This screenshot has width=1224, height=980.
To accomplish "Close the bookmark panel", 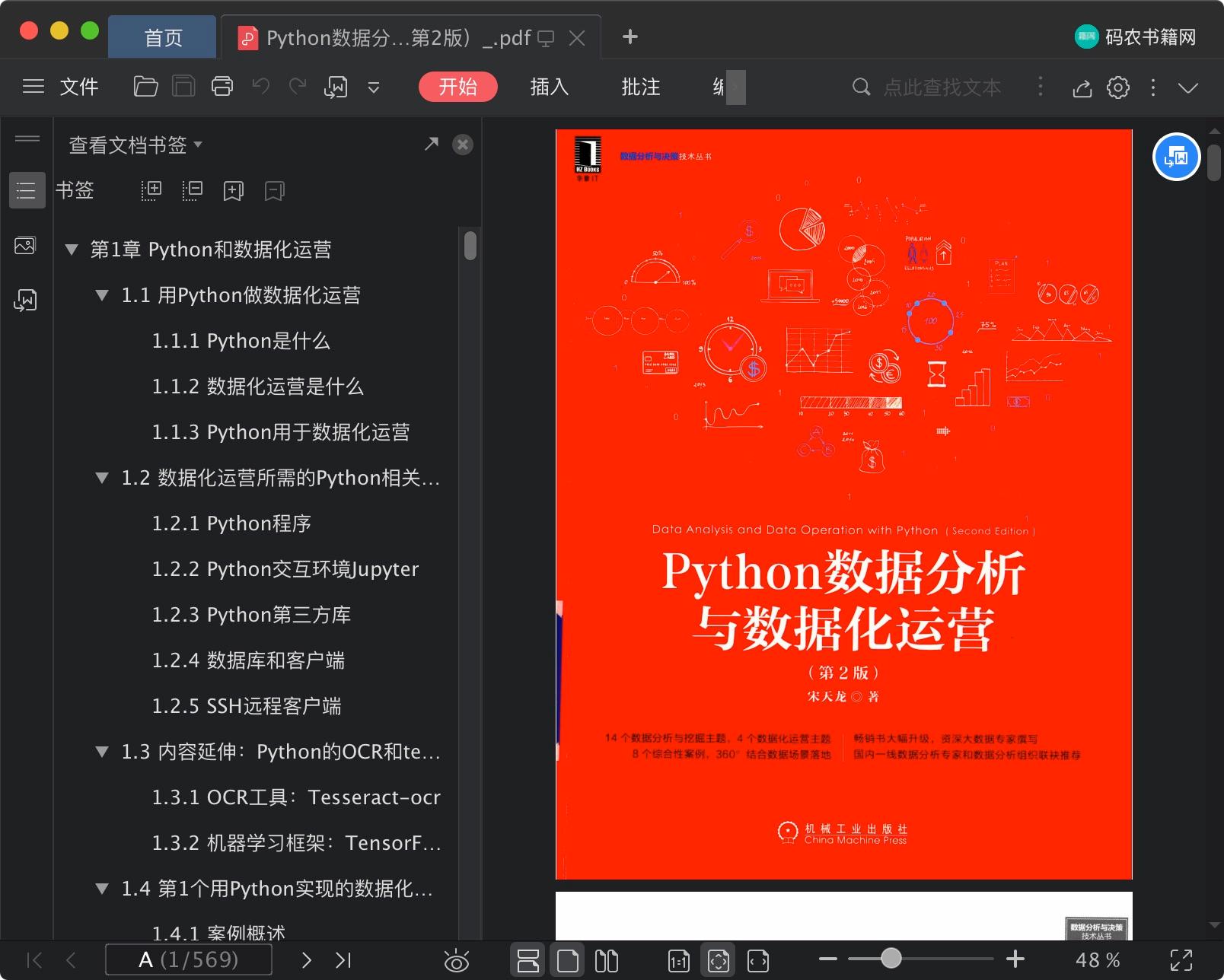I will pos(462,144).
